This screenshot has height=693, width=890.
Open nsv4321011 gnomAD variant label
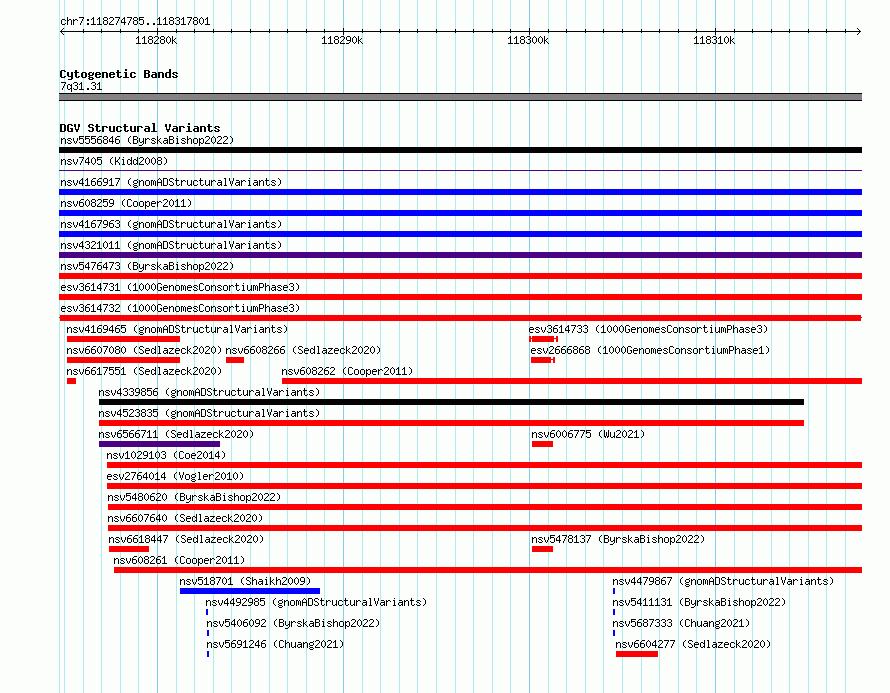coord(171,245)
